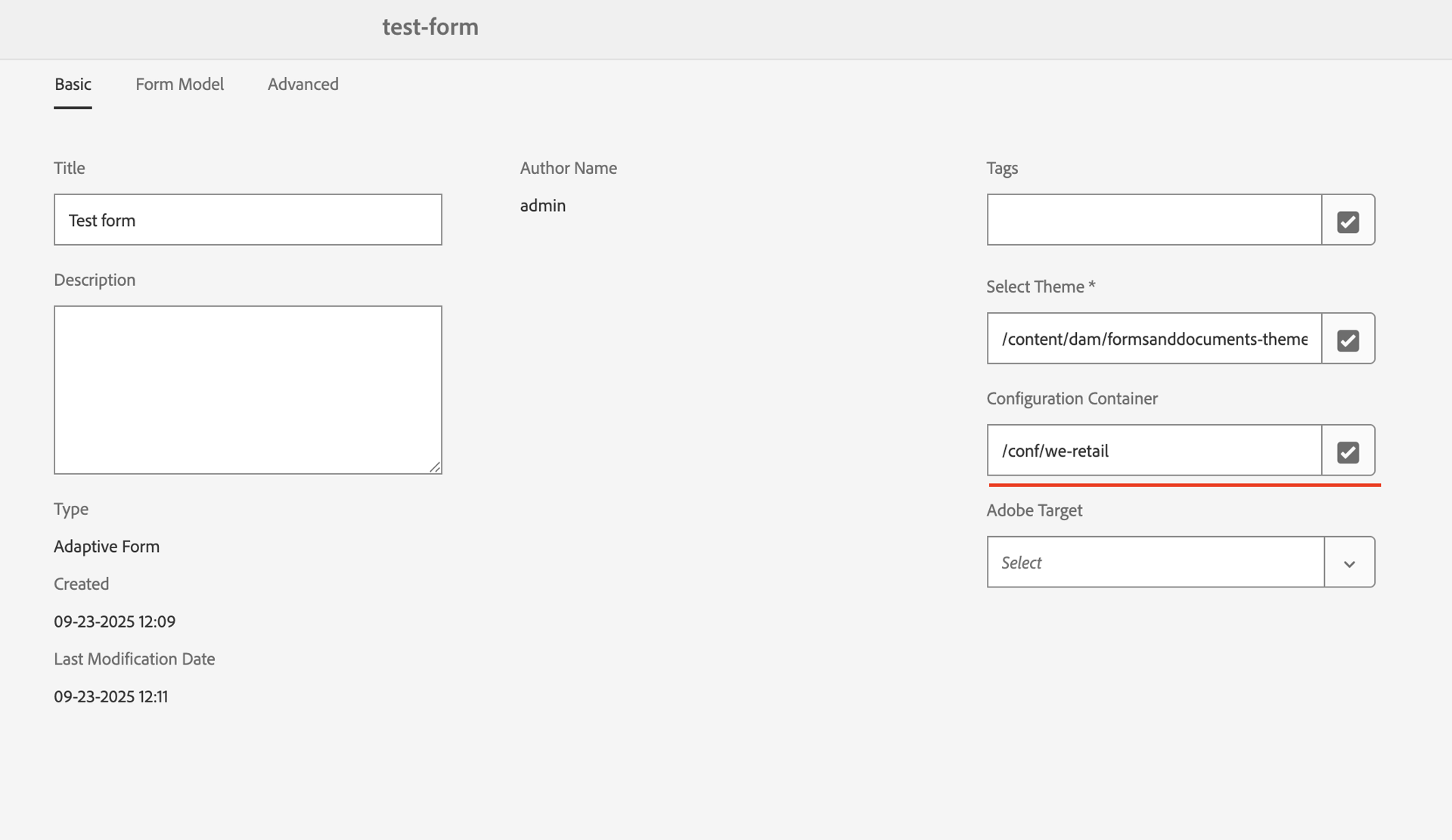Switch to the Basic tab
This screenshot has height=840, width=1452.
73,85
